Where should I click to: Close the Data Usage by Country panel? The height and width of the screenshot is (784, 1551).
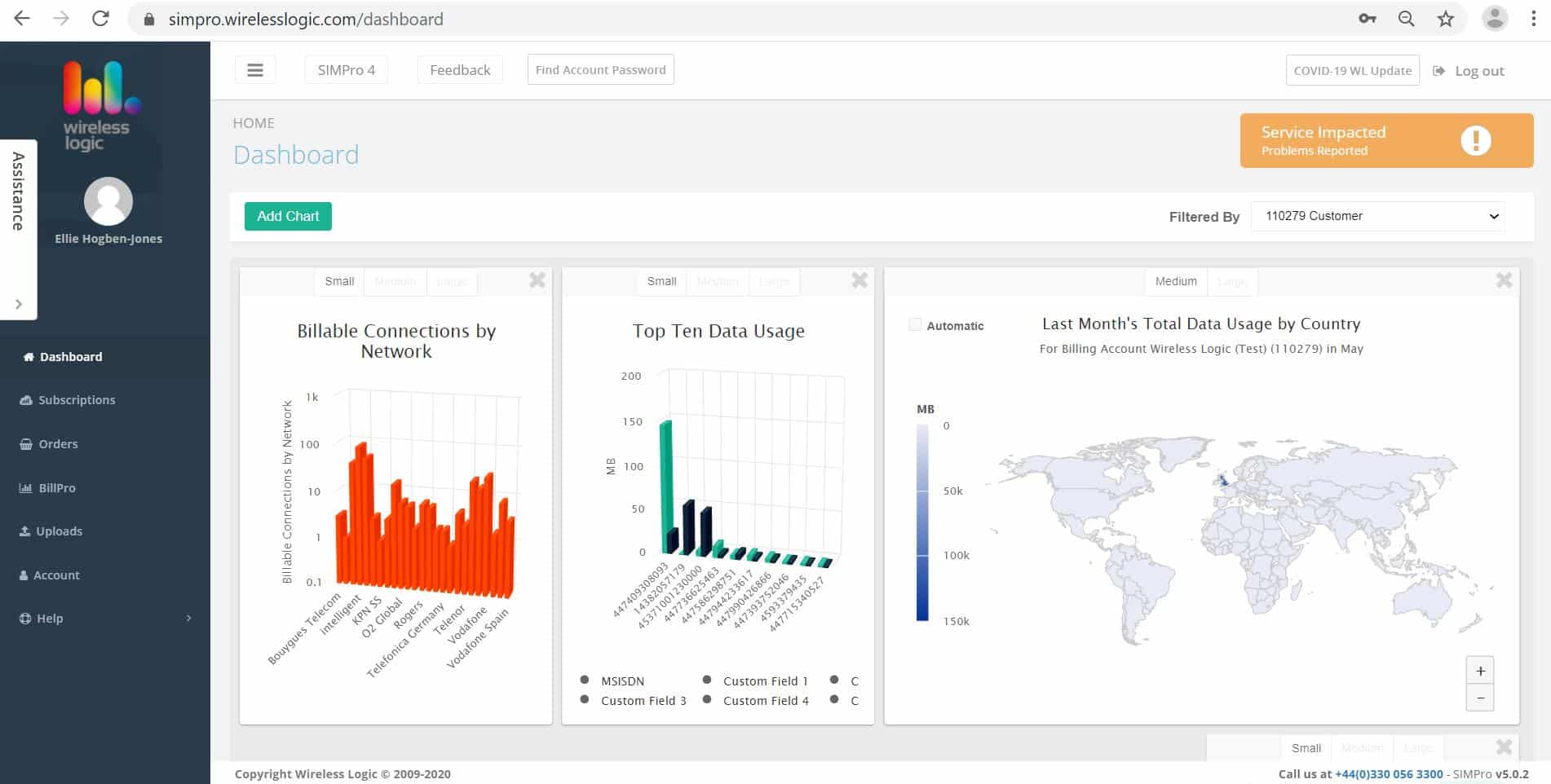[1505, 280]
